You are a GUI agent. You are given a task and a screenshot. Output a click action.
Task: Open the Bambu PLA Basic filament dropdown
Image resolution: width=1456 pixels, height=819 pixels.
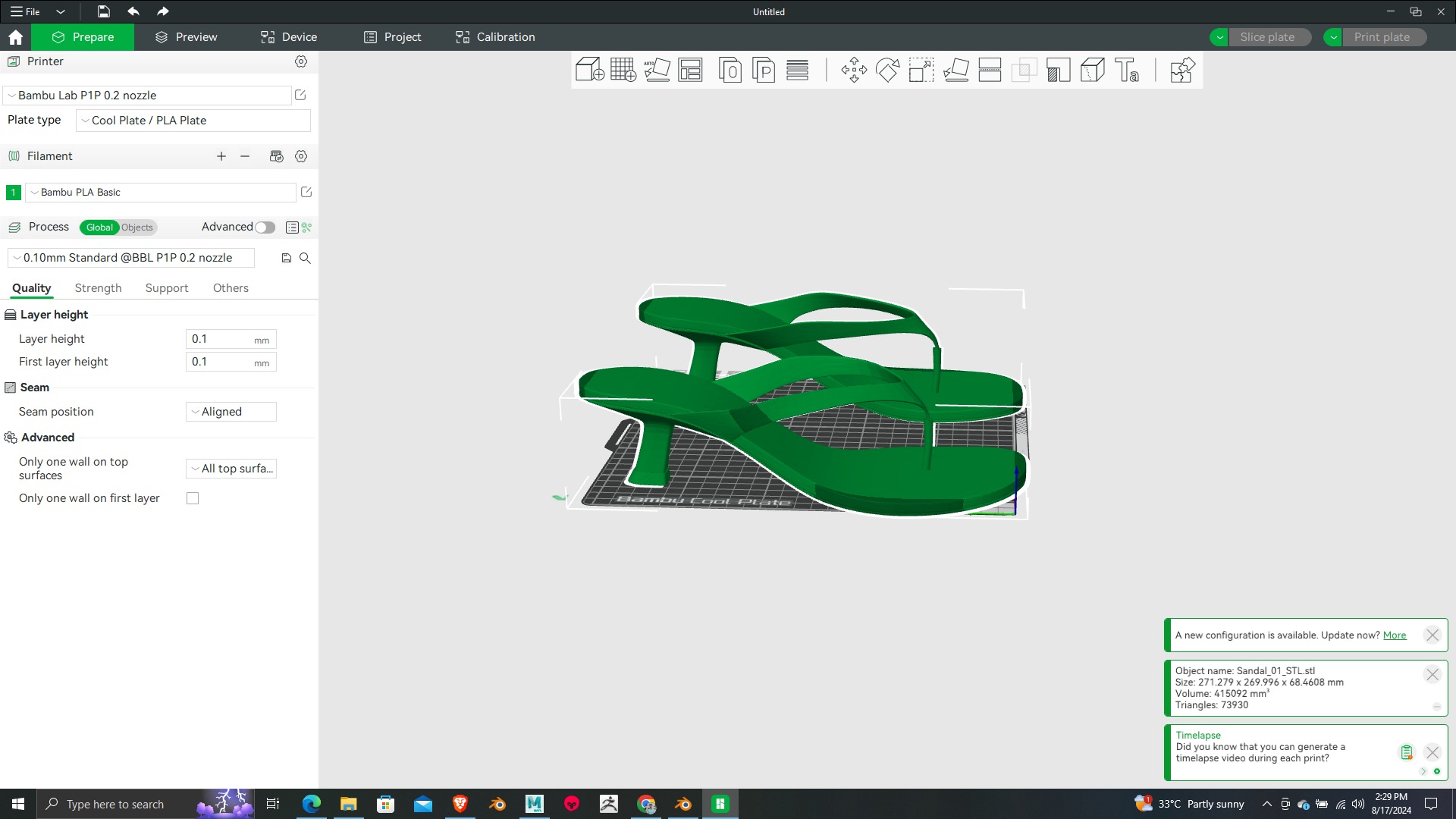(x=160, y=193)
